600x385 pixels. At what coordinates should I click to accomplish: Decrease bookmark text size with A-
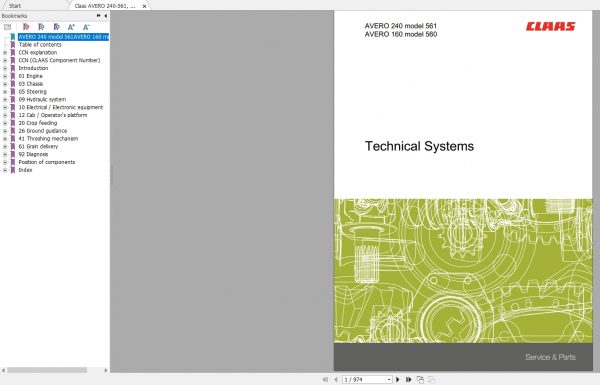click(x=86, y=27)
